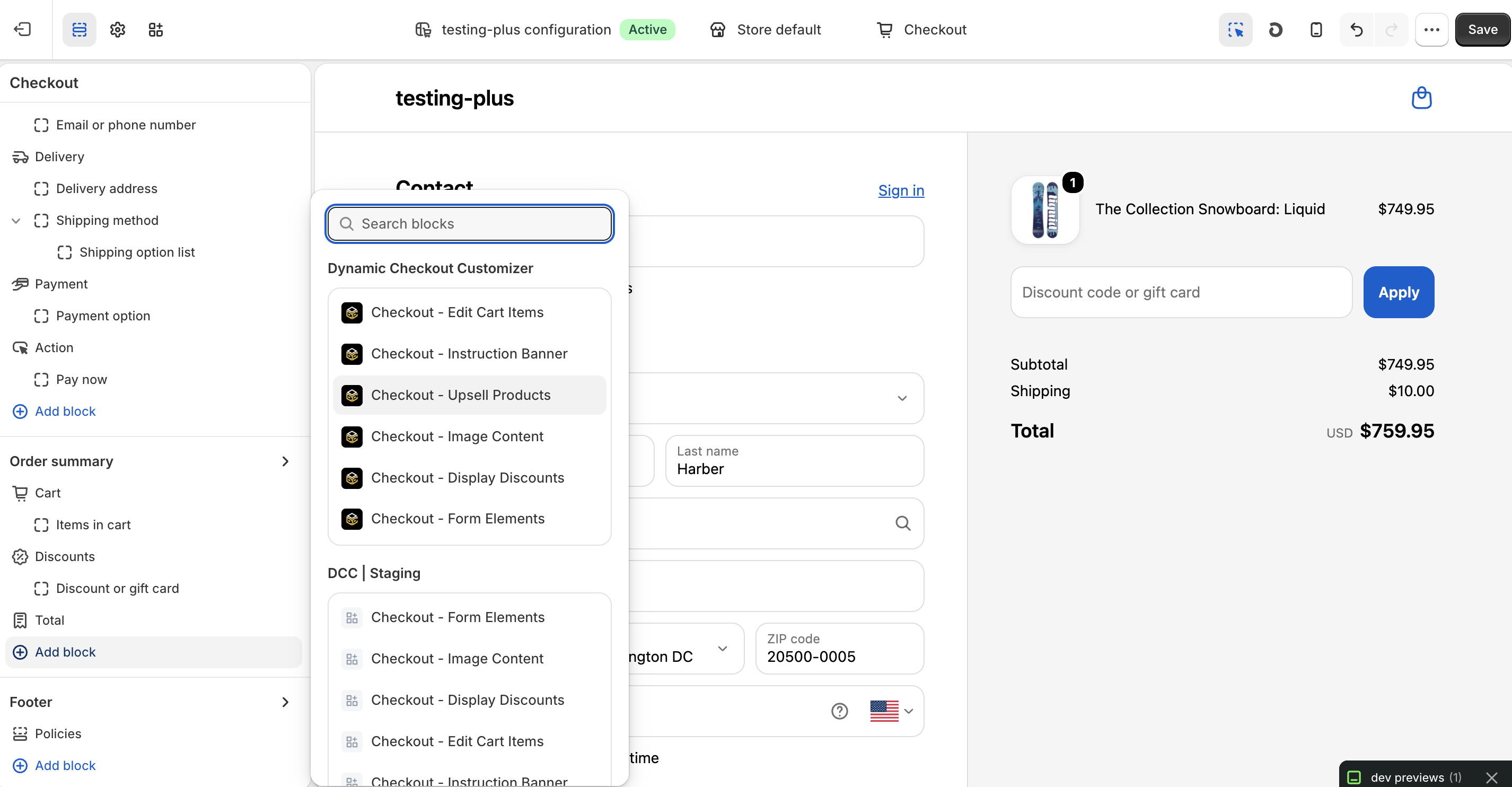This screenshot has width=1512, height=787.
Task: Click the address search magnifier icon
Action: pyautogui.click(x=903, y=523)
